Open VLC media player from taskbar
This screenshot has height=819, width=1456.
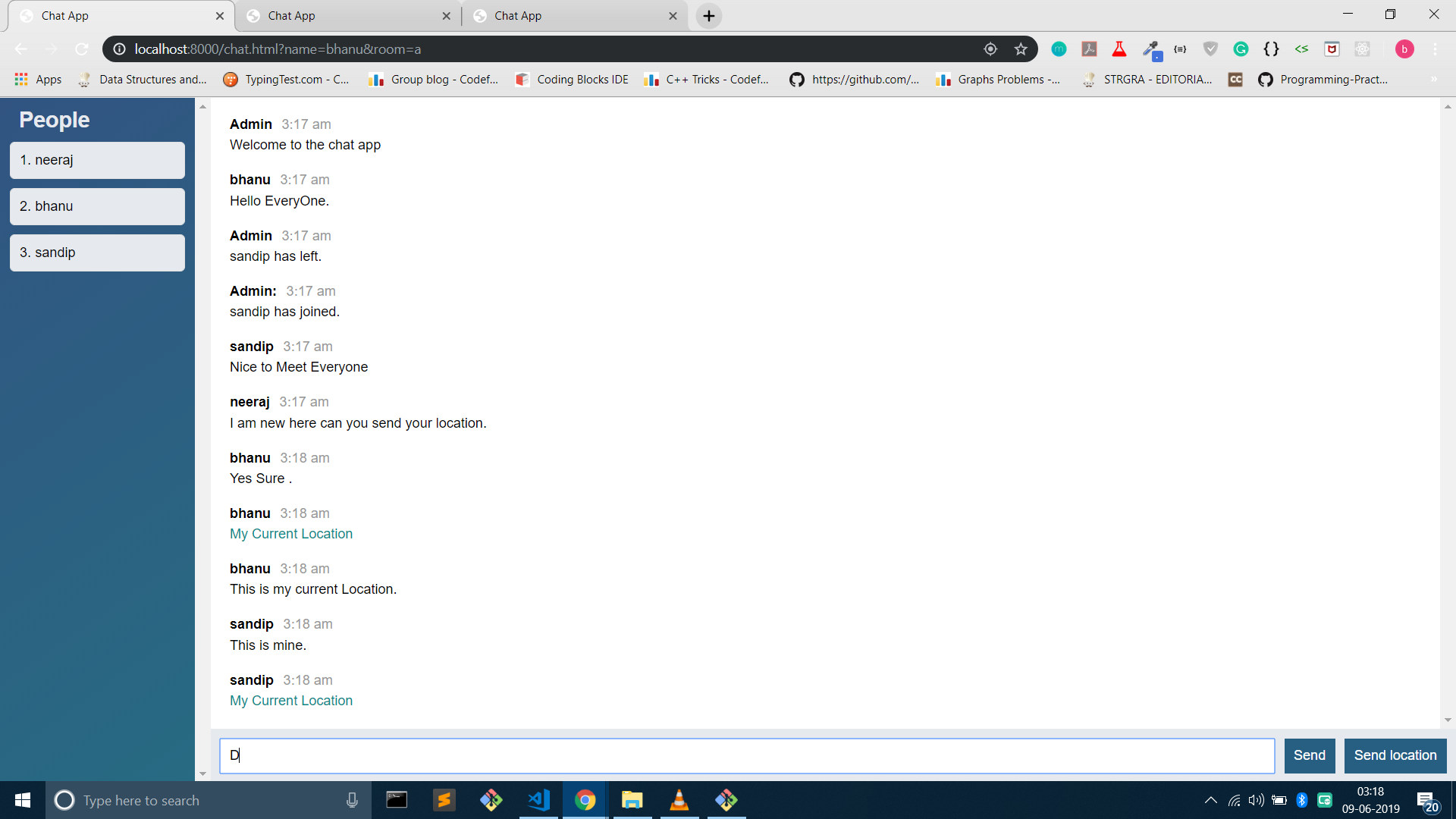679,800
